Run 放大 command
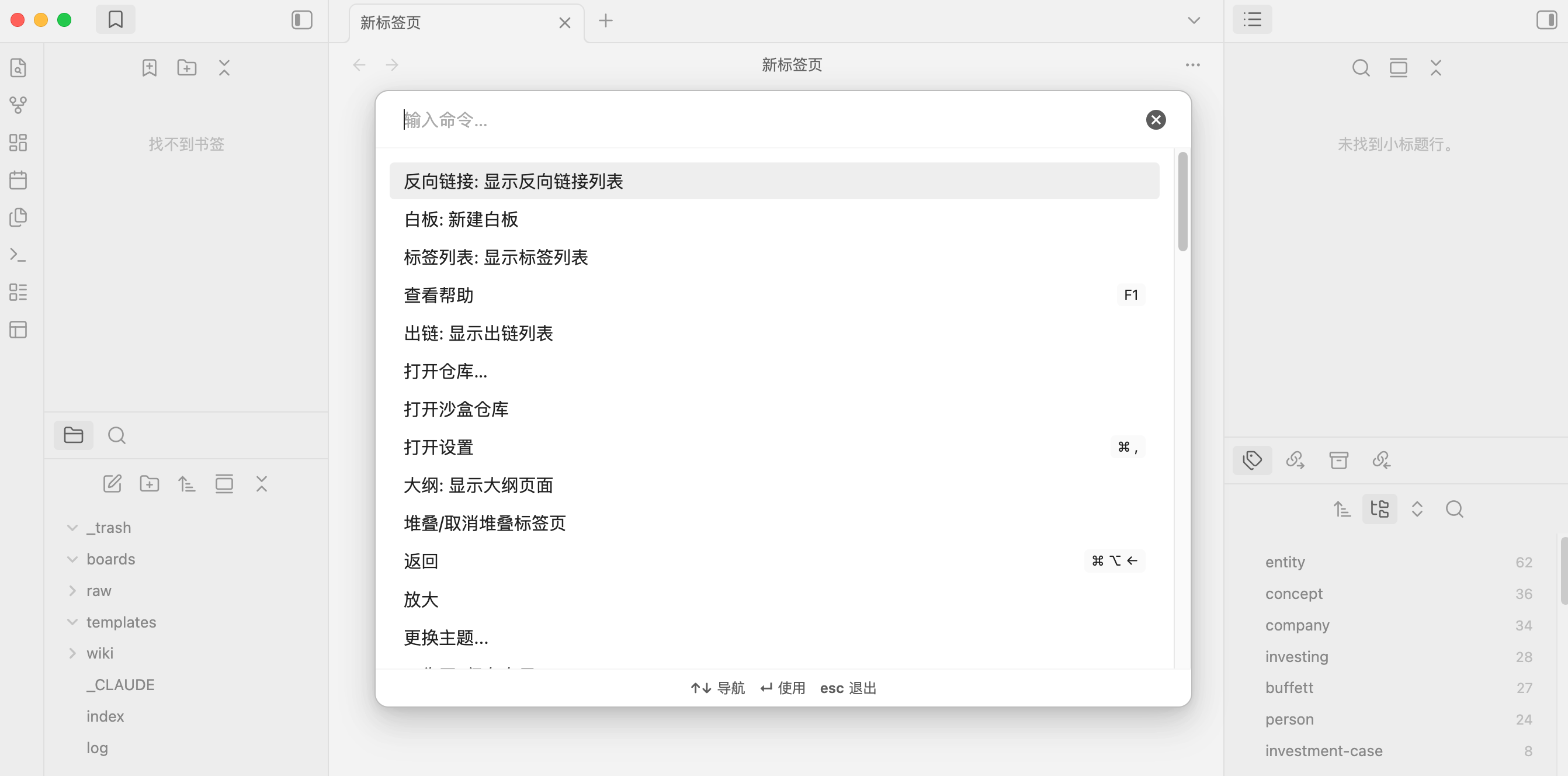Image resolution: width=1568 pixels, height=776 pixels. [x=774, y=600]
